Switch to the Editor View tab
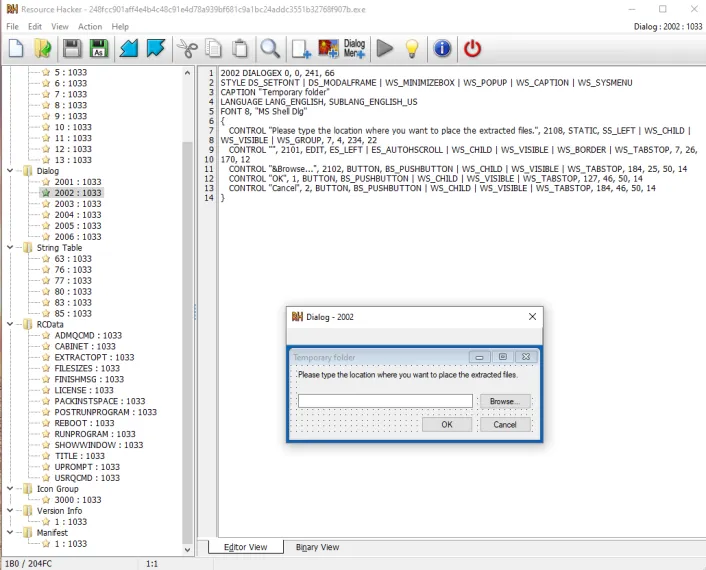 245,547
